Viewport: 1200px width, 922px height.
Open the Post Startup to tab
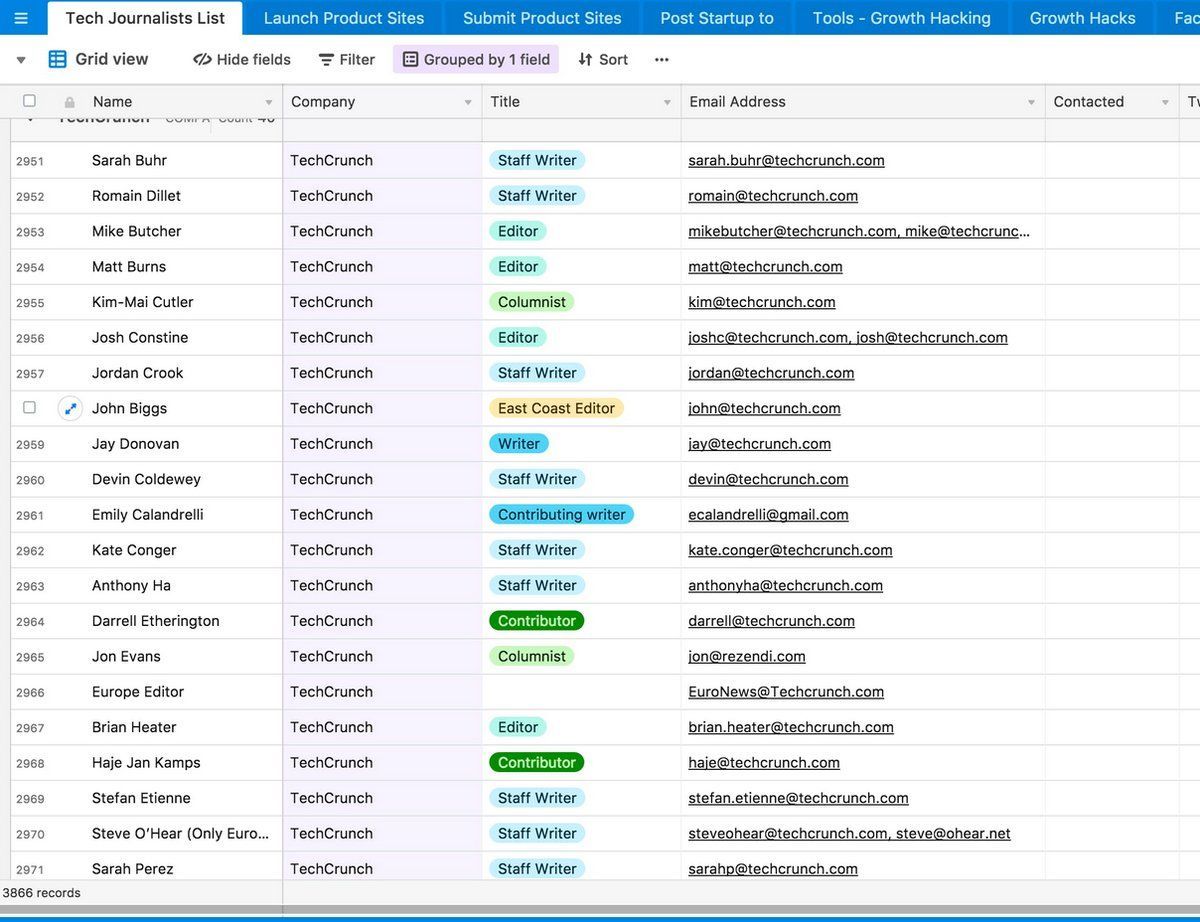click(x=717, y=18)
